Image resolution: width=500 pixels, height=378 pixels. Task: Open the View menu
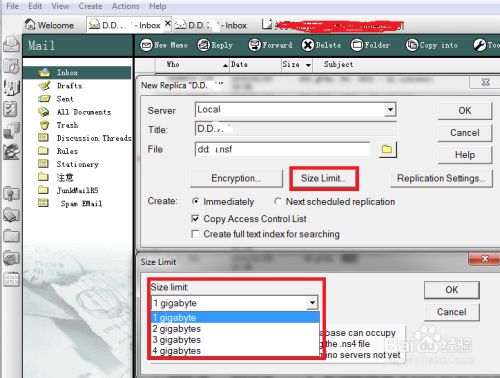[60, 6]
